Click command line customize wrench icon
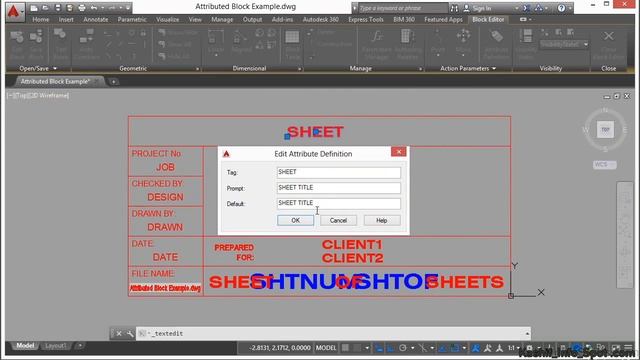The height and width of the screenshot is (360, 640). pos(130,334)
